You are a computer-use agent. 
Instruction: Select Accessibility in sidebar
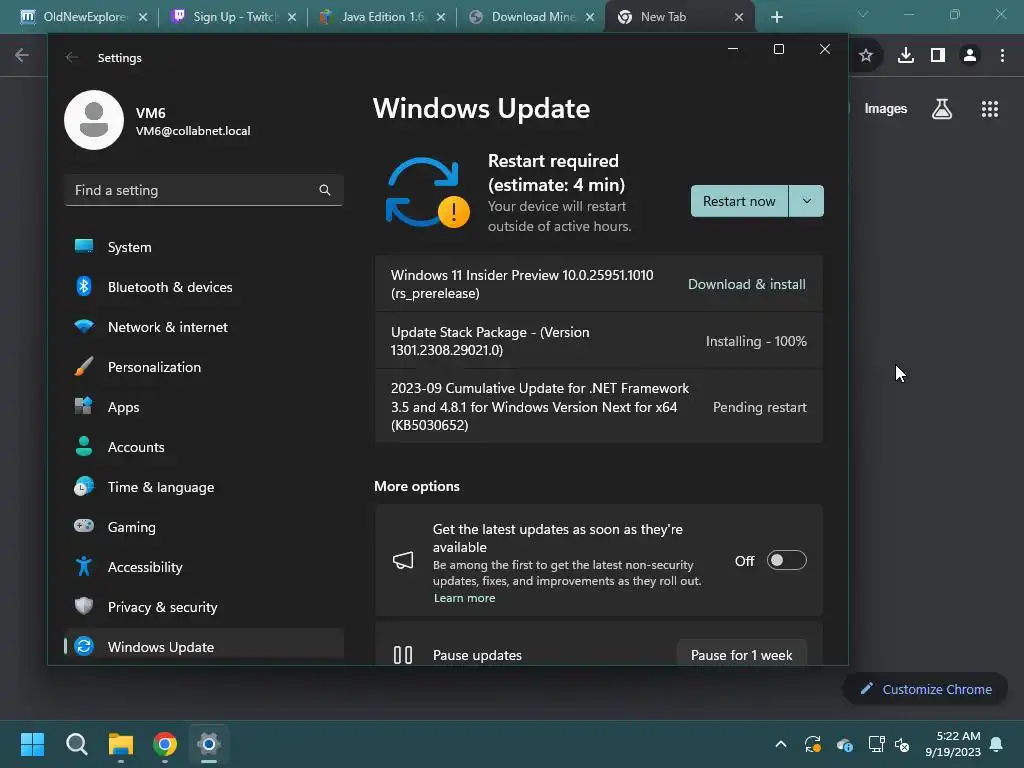[x=204, y=567]
